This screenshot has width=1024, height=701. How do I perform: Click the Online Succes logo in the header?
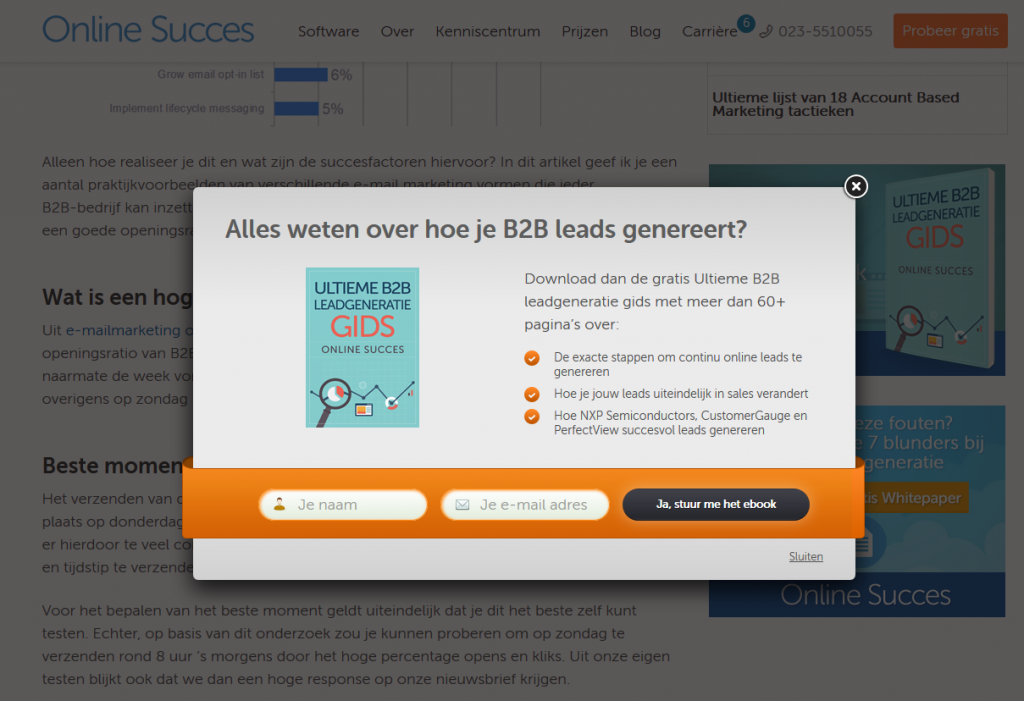click(148, 29)
